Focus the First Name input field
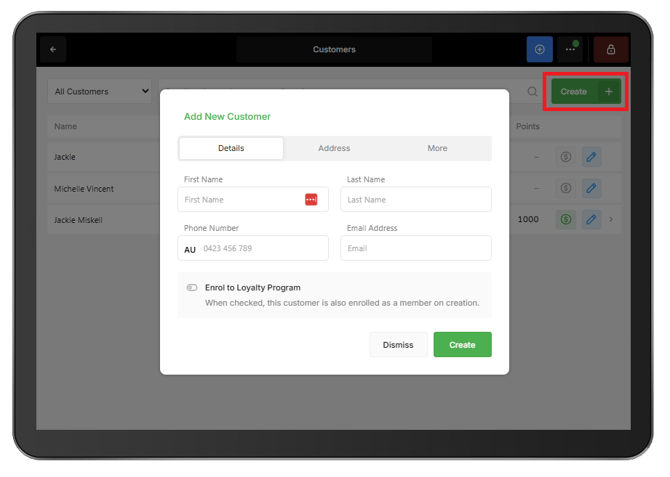Viewport: 670px width, 477px height. (x=253, y=199)
